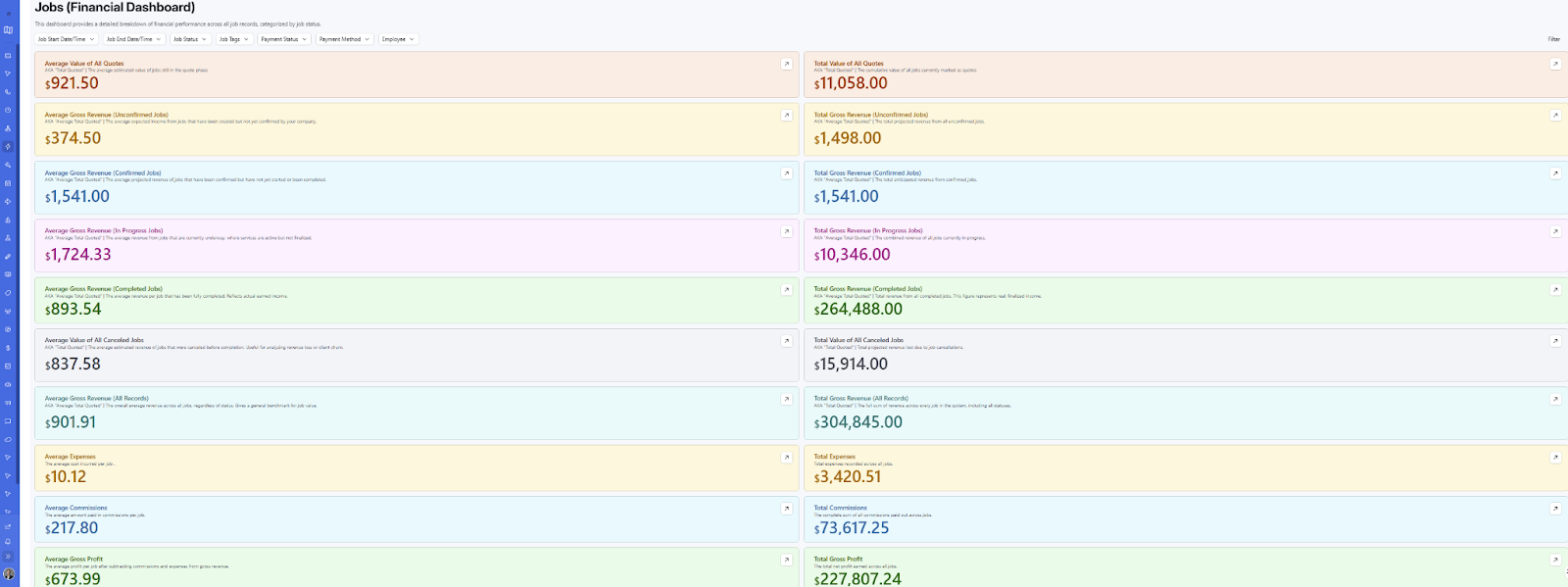
Task: Click the chat bubble item in the sidebar
Action: [x=8, y=421]
